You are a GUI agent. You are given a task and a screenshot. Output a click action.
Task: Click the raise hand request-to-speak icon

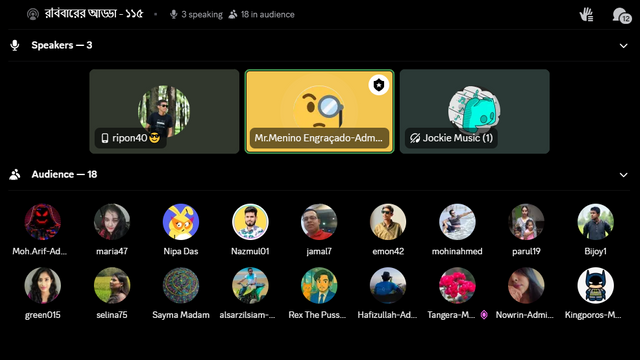587,15
